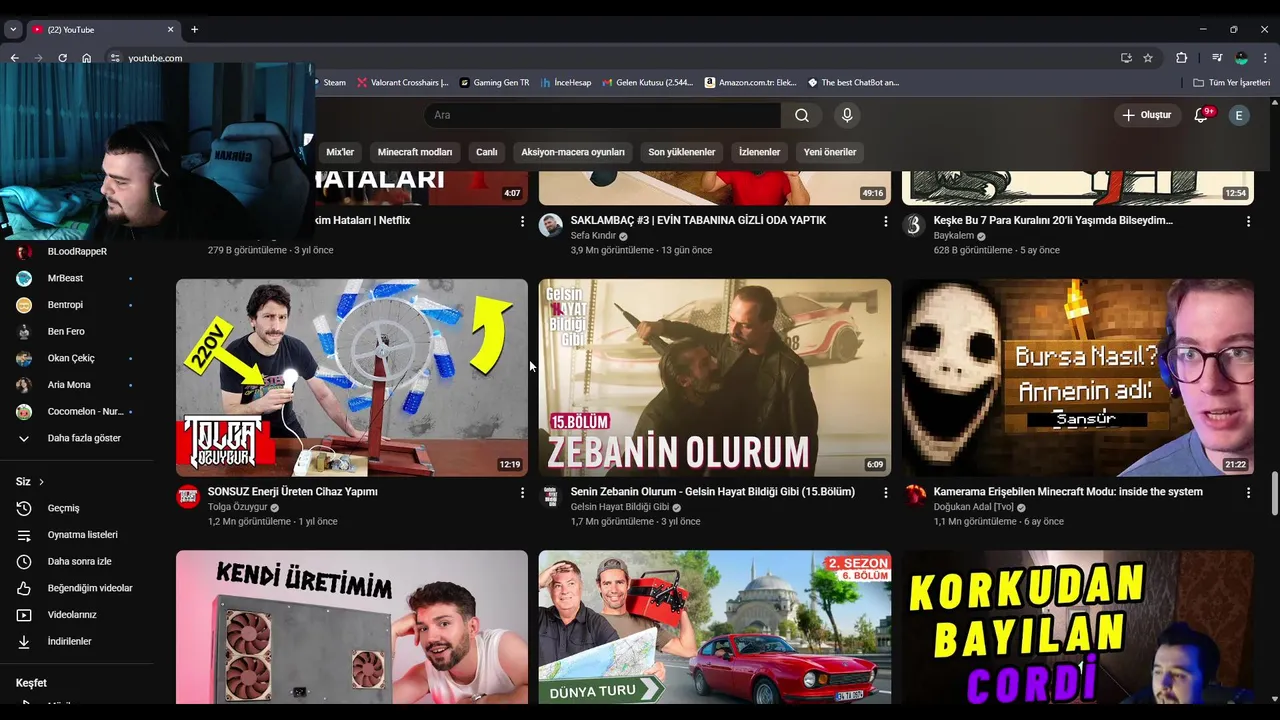Expand the Siz section chevron
The height and width of the screenshot is (720, 1280).
[x=41, y=482]
